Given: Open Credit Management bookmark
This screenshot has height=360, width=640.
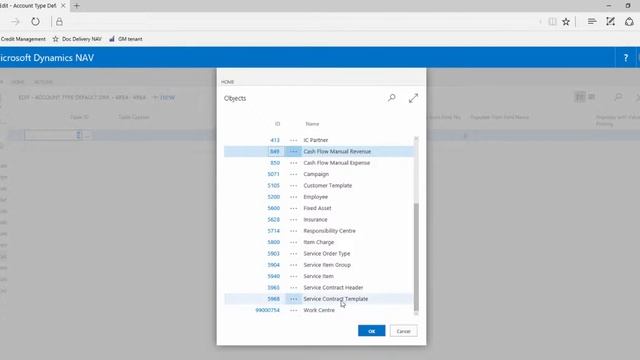Looking at the screenshot, I should (23, 39).
